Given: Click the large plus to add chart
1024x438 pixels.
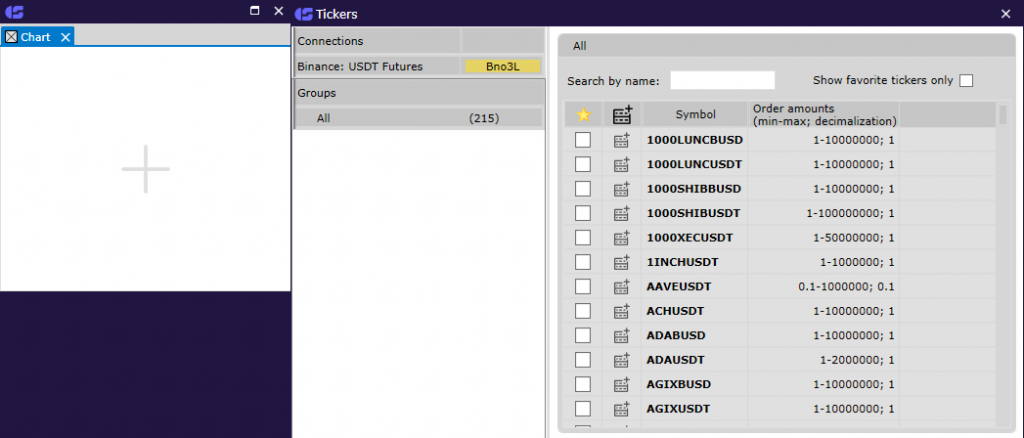Looking at the screenshot, I should pyautogui.click(x=146, y=169).
